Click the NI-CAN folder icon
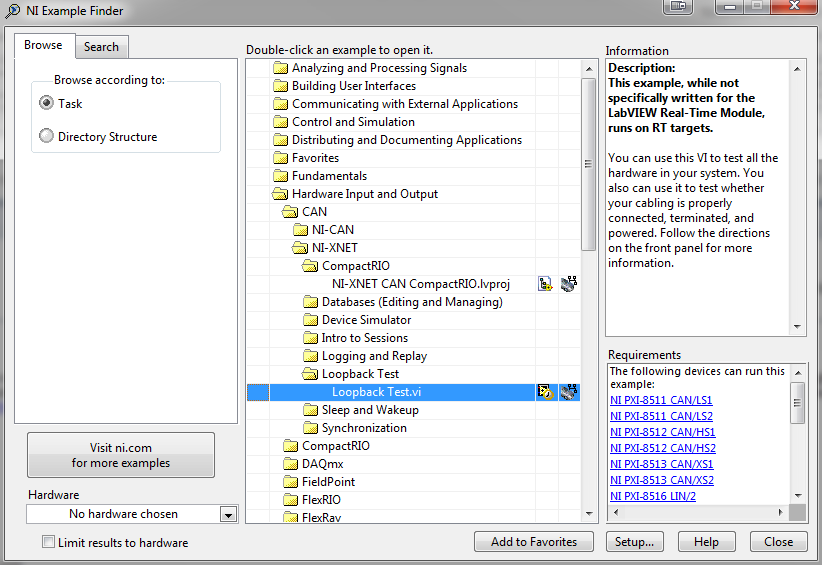This screenshot has height=565, width=822. (x=300, y=230)
